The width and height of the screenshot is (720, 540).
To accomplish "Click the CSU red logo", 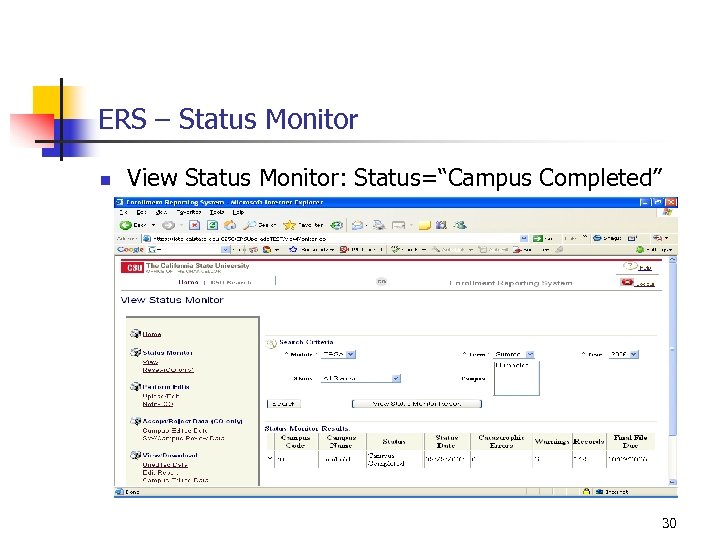I will coord(133,267).
